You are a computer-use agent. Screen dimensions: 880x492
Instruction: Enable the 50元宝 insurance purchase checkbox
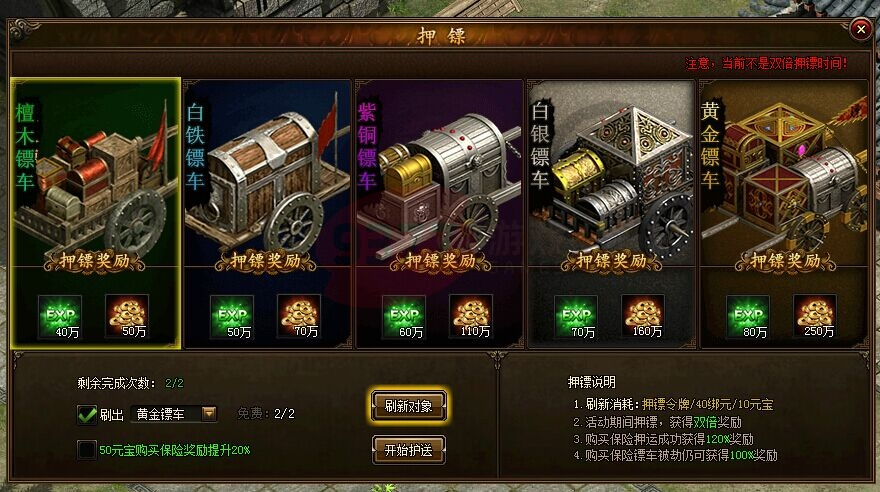[86, 450]
